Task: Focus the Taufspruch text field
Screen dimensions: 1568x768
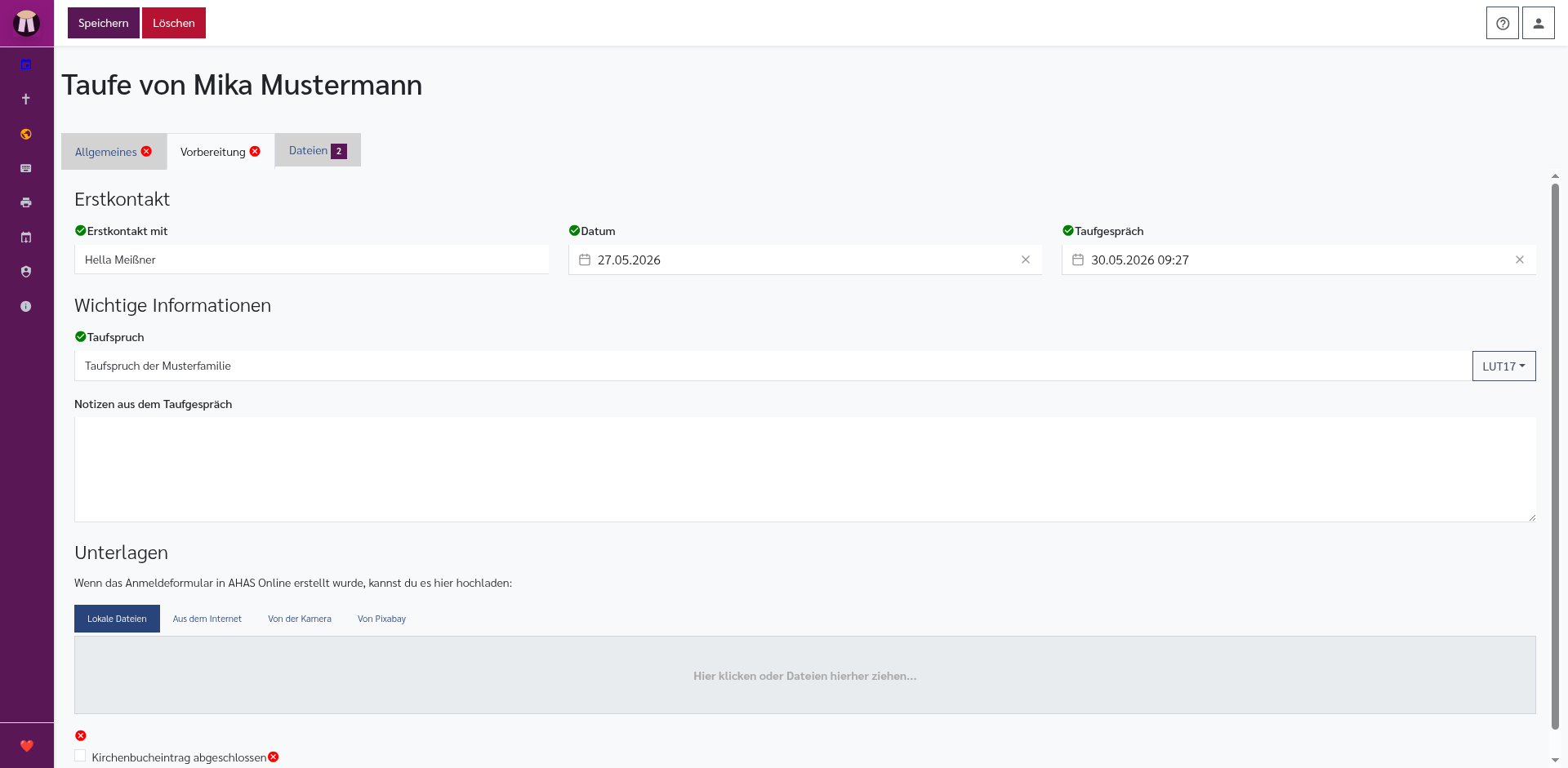Action: 773,366
